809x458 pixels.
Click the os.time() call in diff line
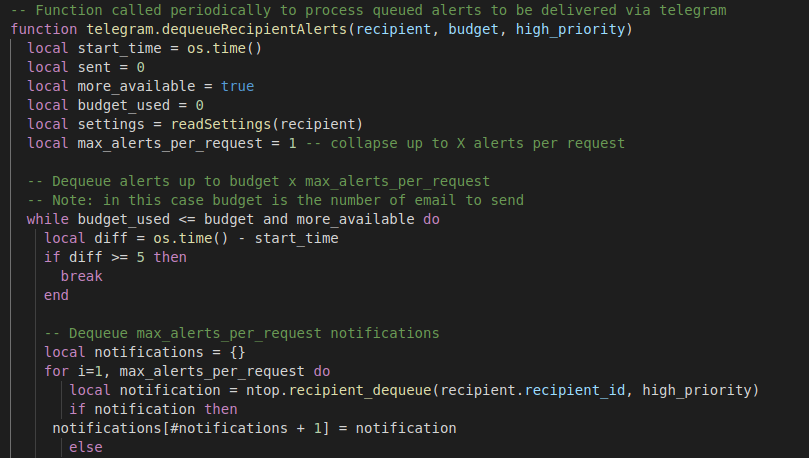[190, 238]
